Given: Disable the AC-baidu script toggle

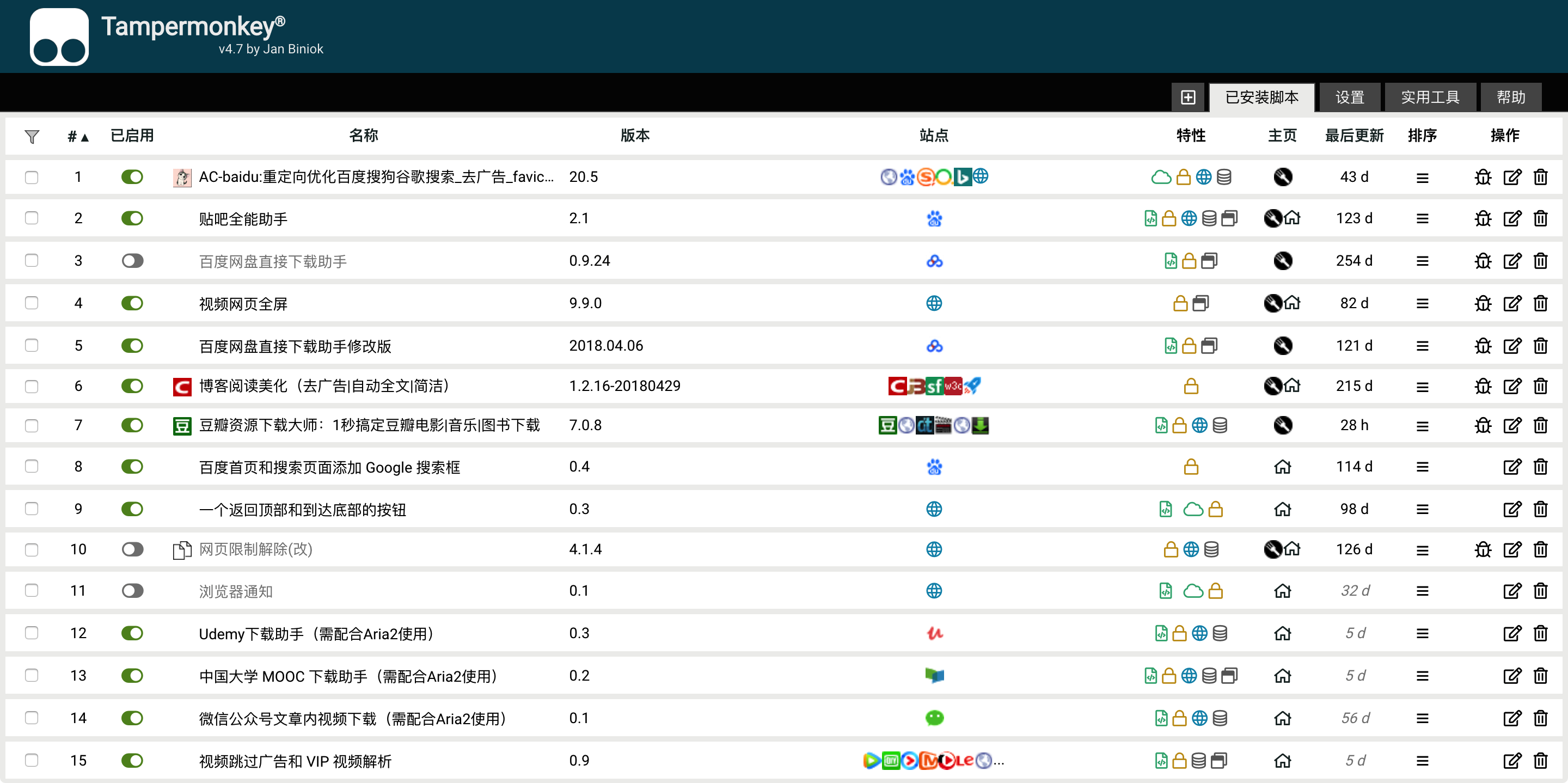Looking at the screenshot, I should click(132, 177).
